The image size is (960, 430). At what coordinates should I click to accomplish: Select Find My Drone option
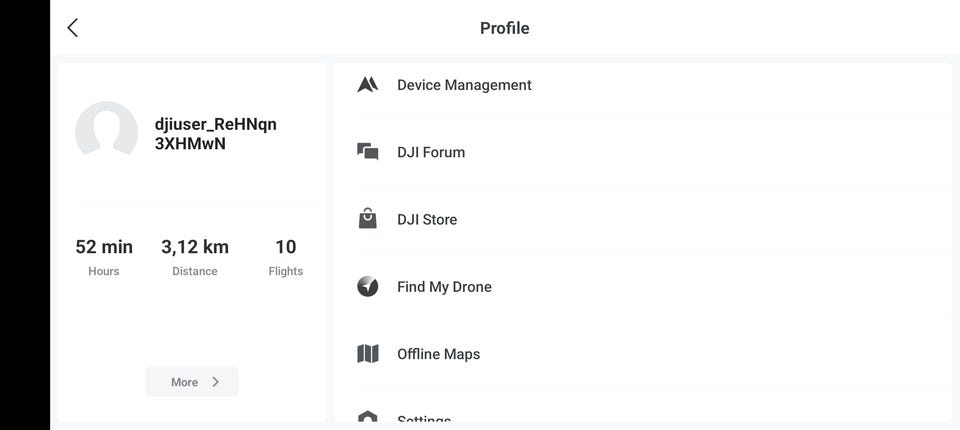(642, 287)
